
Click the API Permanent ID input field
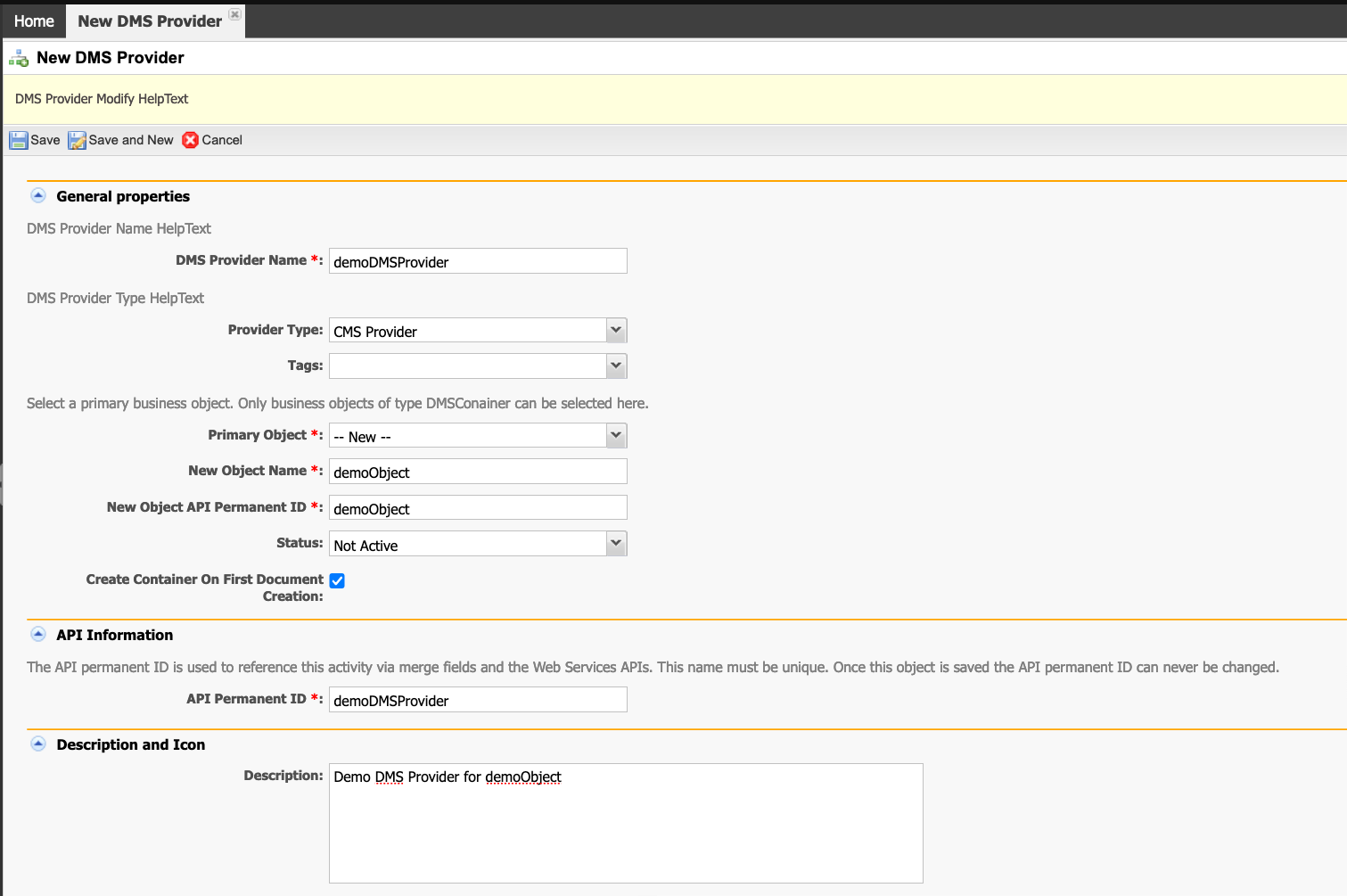478,700
